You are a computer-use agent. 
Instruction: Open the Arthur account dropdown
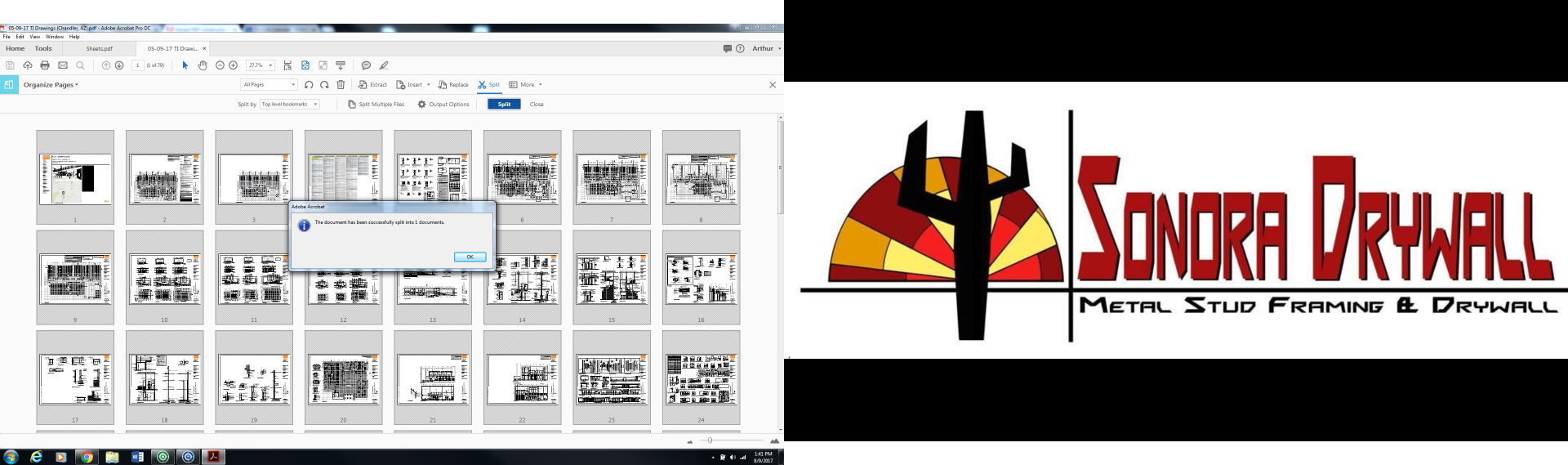click(x=767, y=48)
